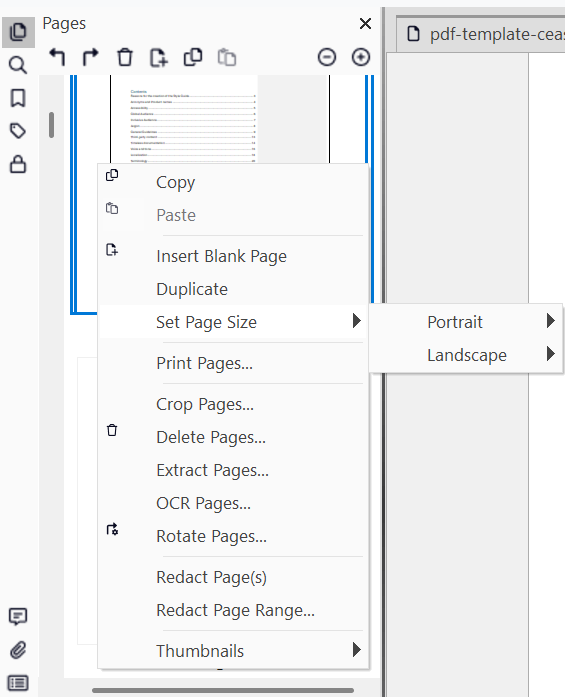Expand the Portrait page size submenu
This screenshot has height=697, width=565.
pos(466,322)
